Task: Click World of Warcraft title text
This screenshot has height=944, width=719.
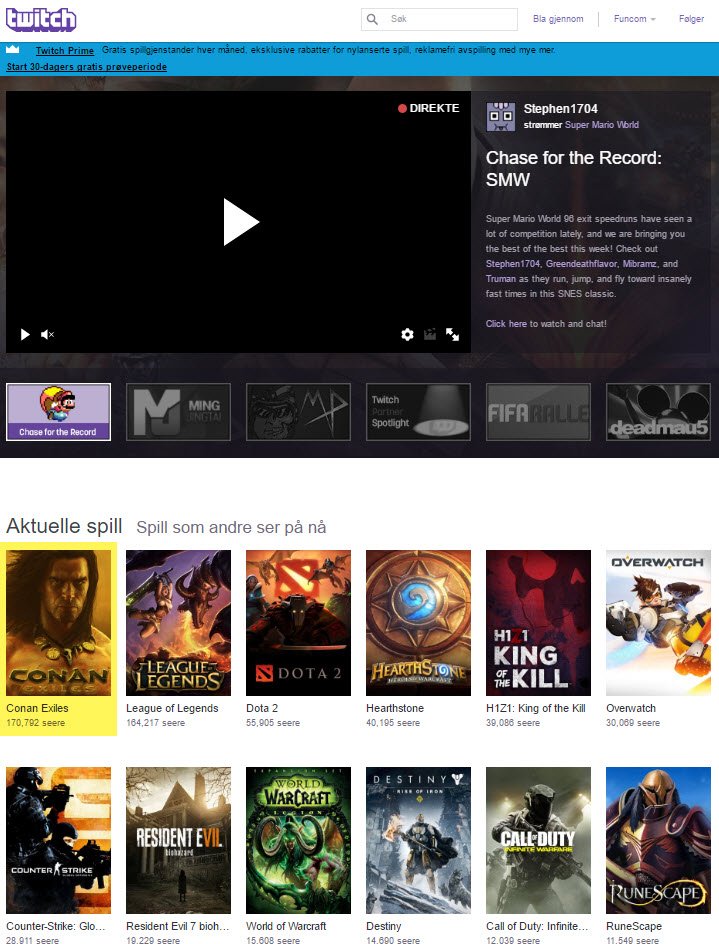Action: [286, 926]
